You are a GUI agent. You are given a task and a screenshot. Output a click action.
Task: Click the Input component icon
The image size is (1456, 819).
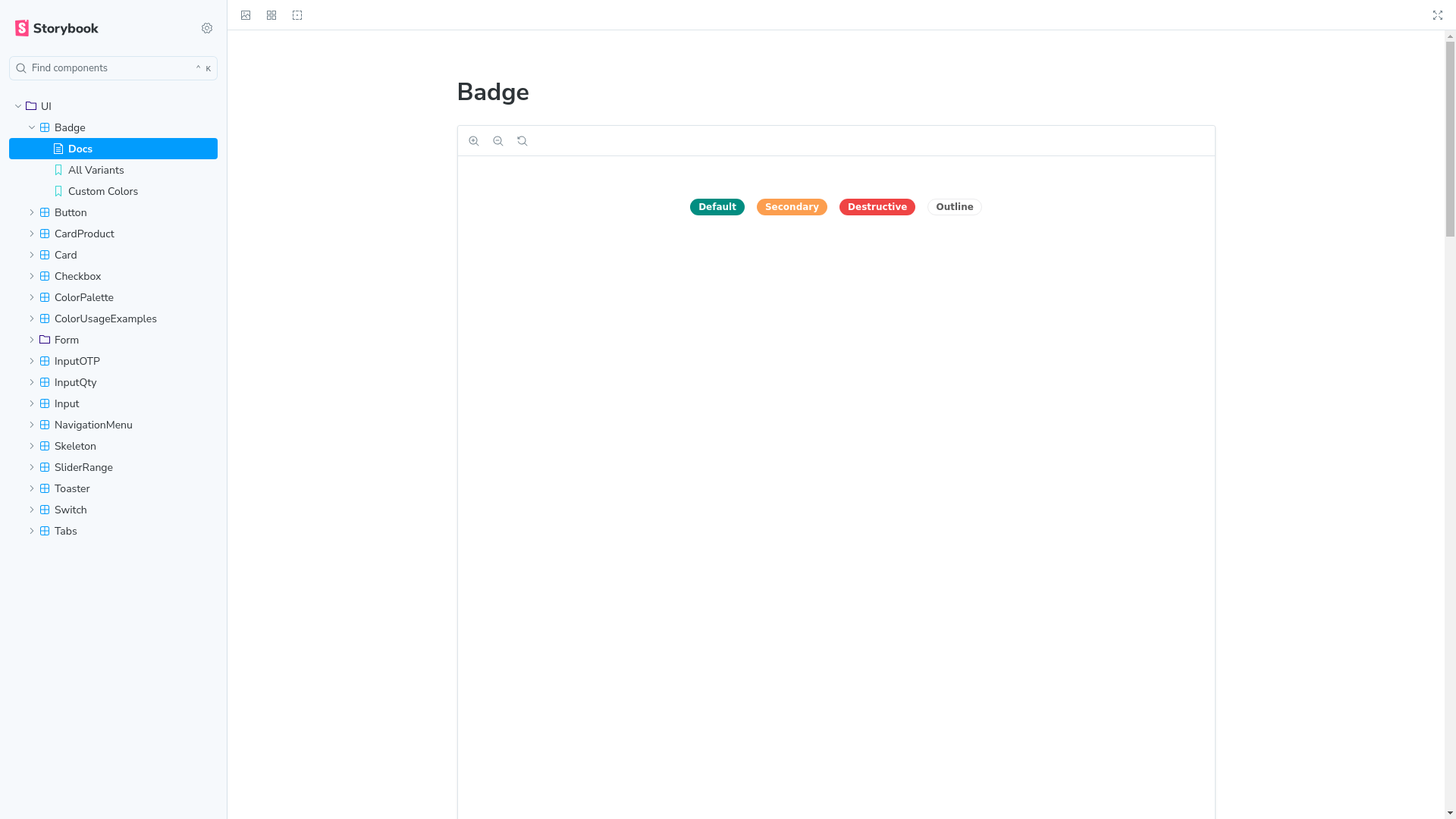tap(45, 403)
